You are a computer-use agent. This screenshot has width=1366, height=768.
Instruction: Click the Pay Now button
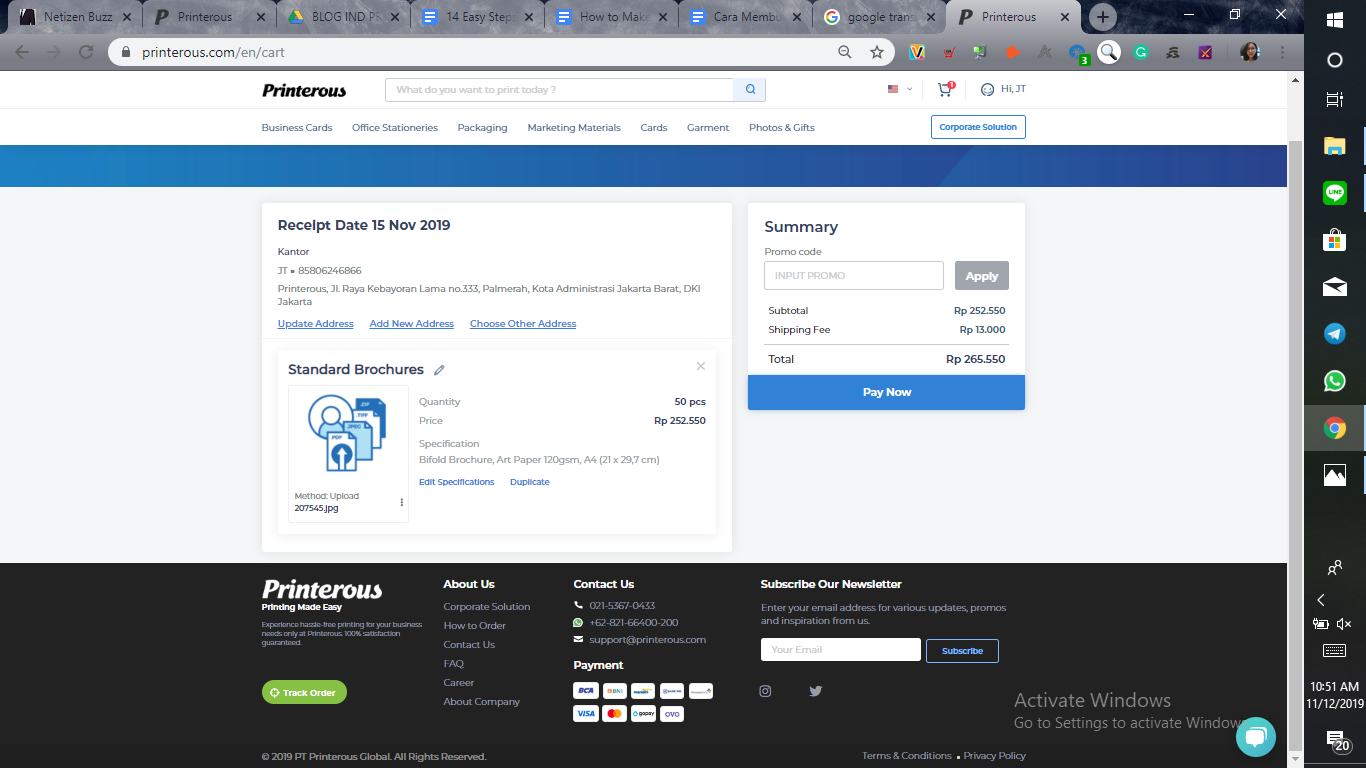[886, 392]
